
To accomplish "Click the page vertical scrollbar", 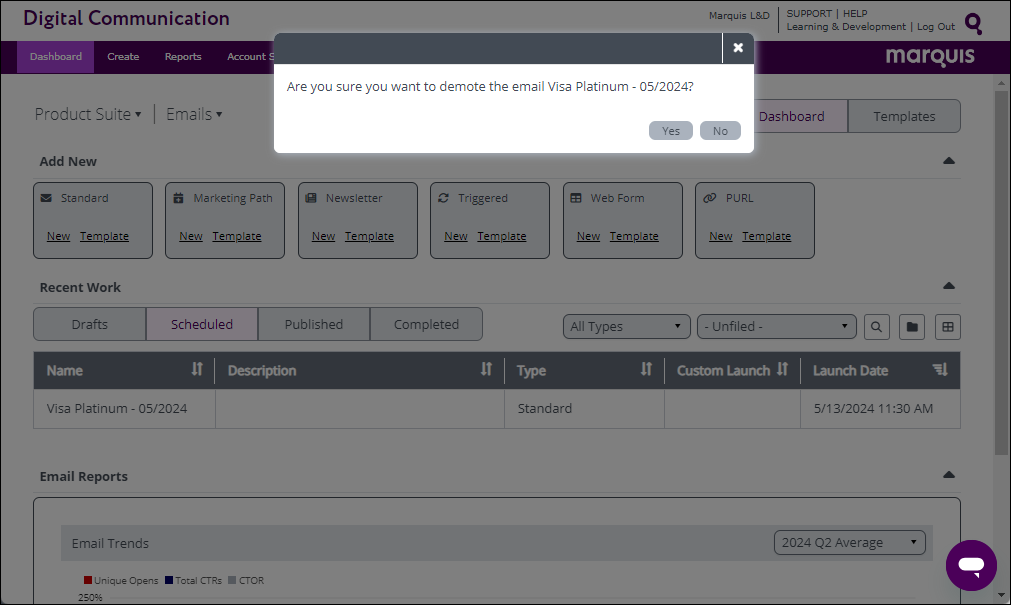I will 1001,271.
